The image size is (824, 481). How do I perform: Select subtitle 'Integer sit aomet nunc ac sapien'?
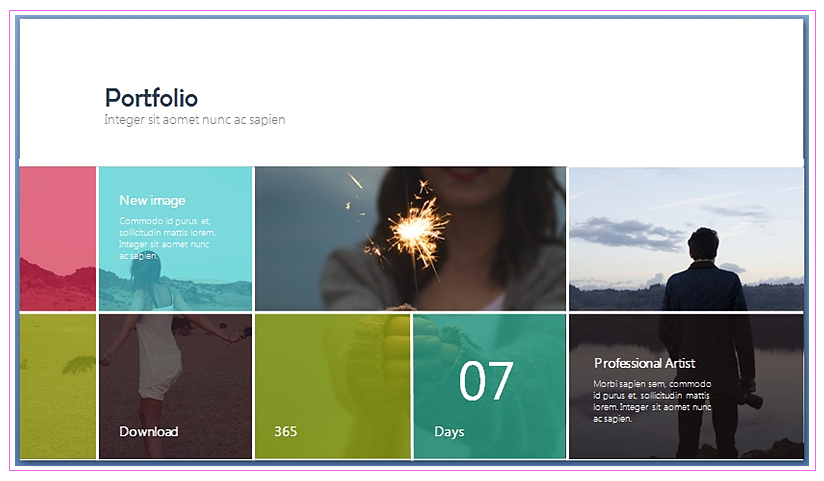pos(194,120)
